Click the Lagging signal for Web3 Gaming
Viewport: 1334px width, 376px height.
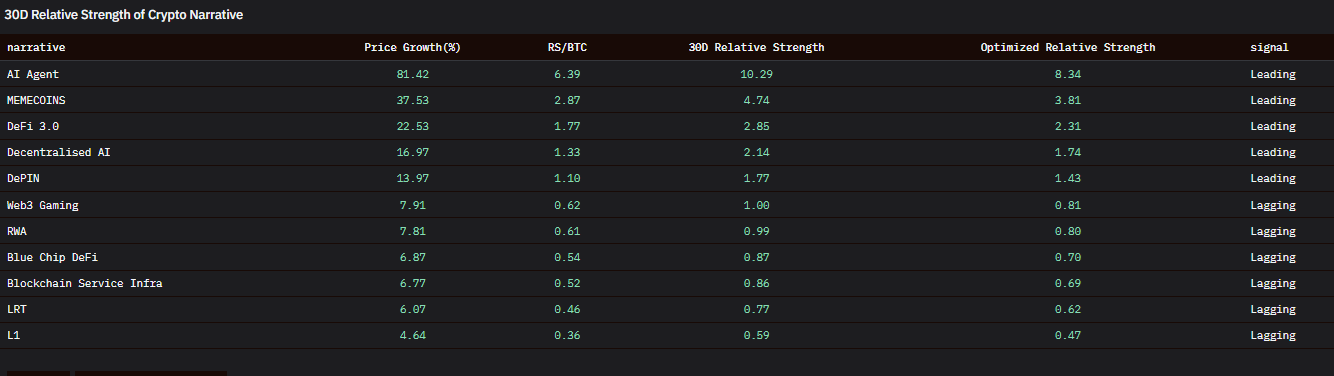point(1273,205)
